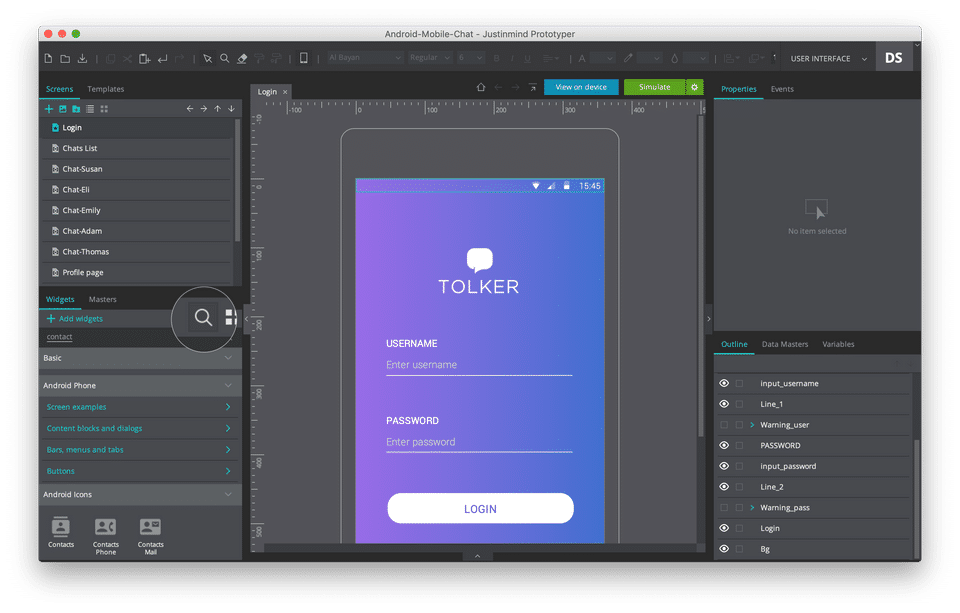Image resolution: width=960 pixels, height=613 pixels.
Task: Click the Contacts Android icon widget
Action: click(61, 532)
